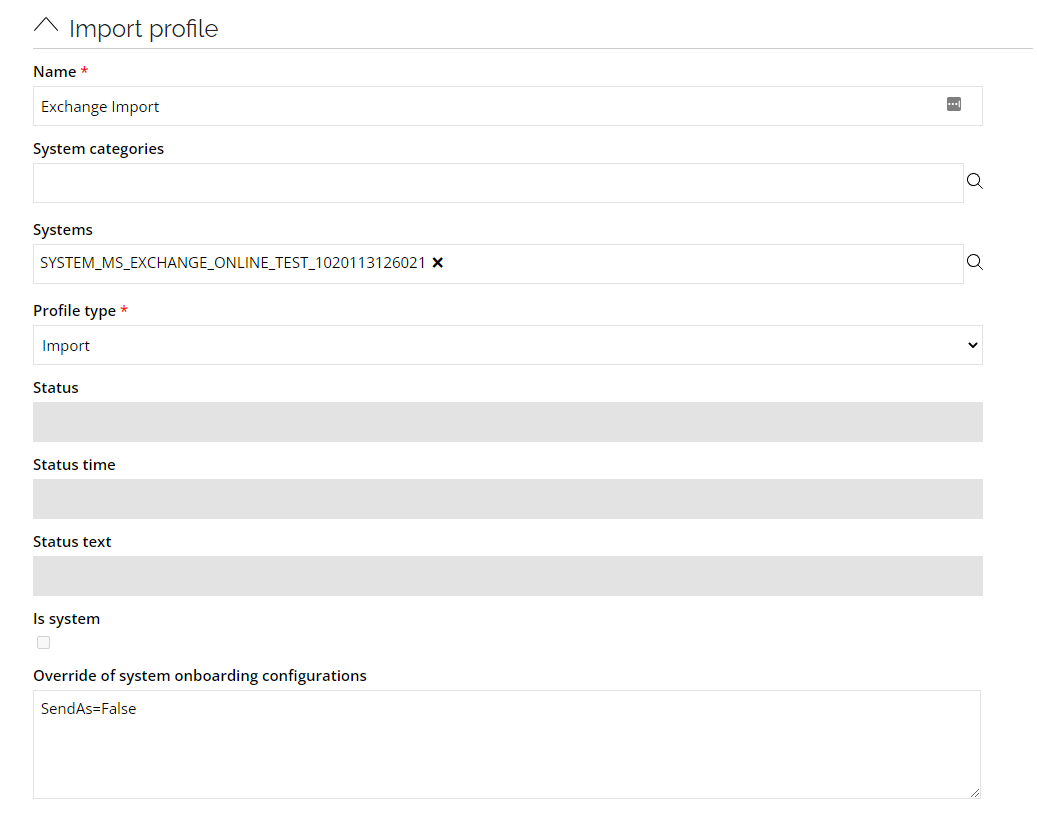Image resolution: width=1037 pixels, height=813 pixels.
Task: Click into the Name field with Exchange Import
Action: pos(507,106)
